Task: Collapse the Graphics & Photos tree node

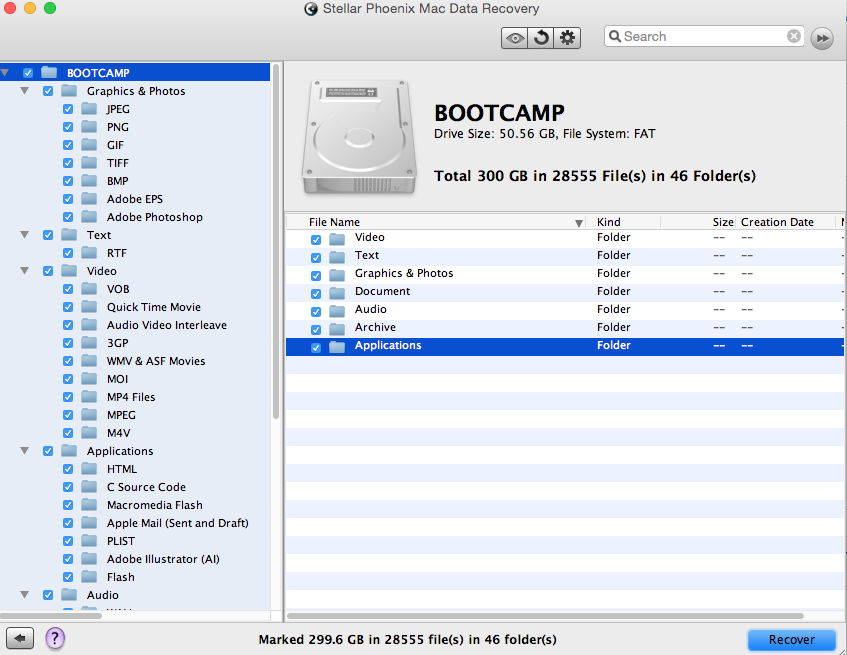Action: tap(24, 91)
